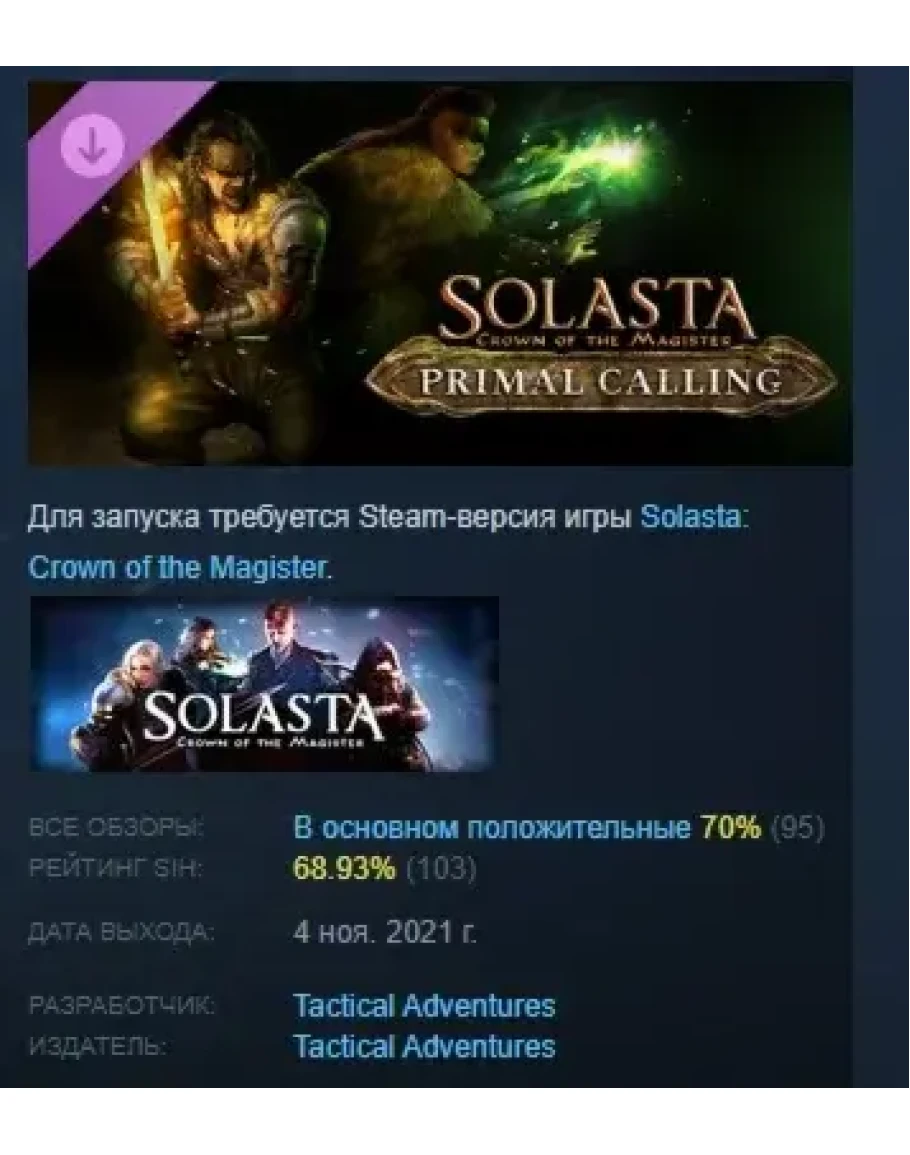Click the release date '4 ноя. 2021 г.'

tap(385, 933)
